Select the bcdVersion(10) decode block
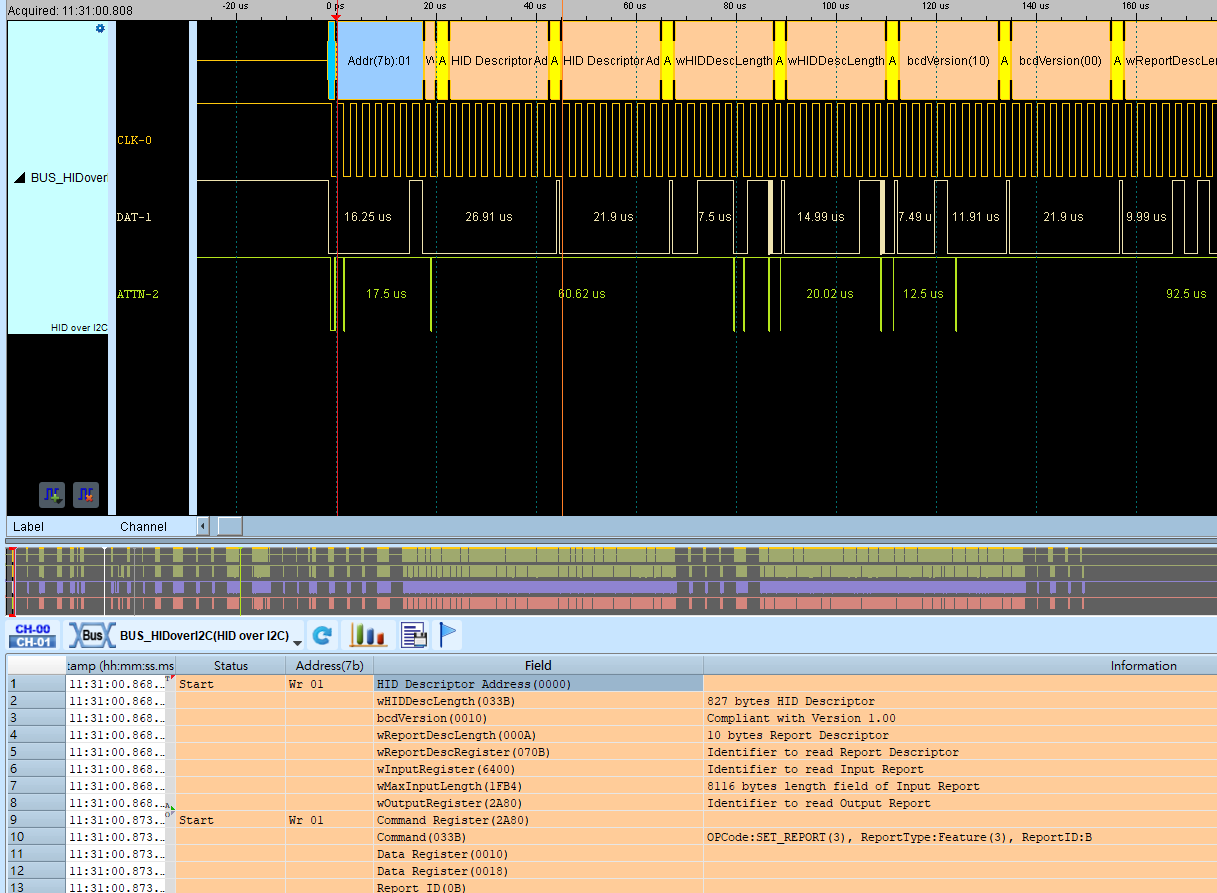The height and width of the screenshot is (893, 1217). pyautogui.click(x=948, y=61)
